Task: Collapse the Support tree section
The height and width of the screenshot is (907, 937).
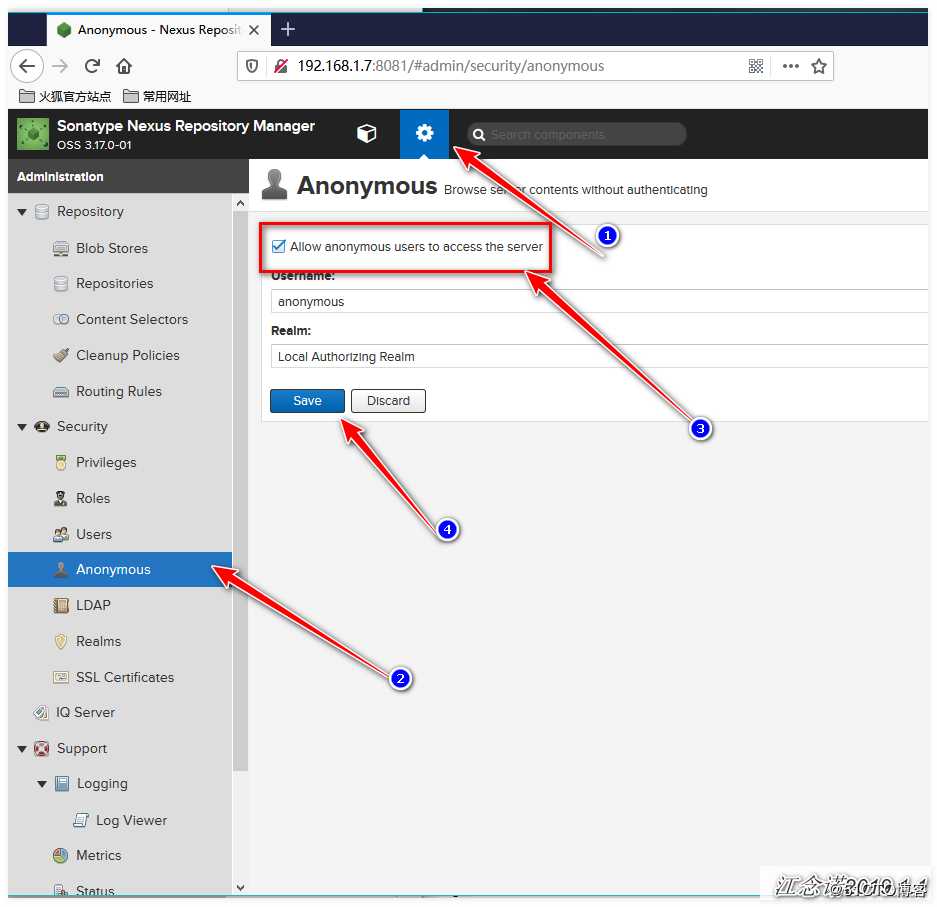Action: pos(22,749)
